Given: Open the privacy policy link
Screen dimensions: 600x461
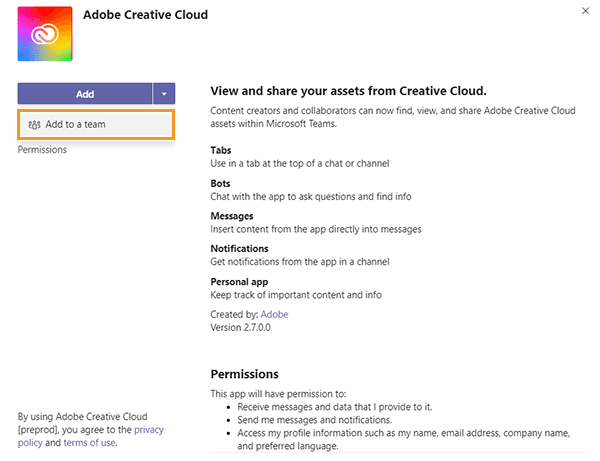Looking at the screenshot, I should pos(148,430).
